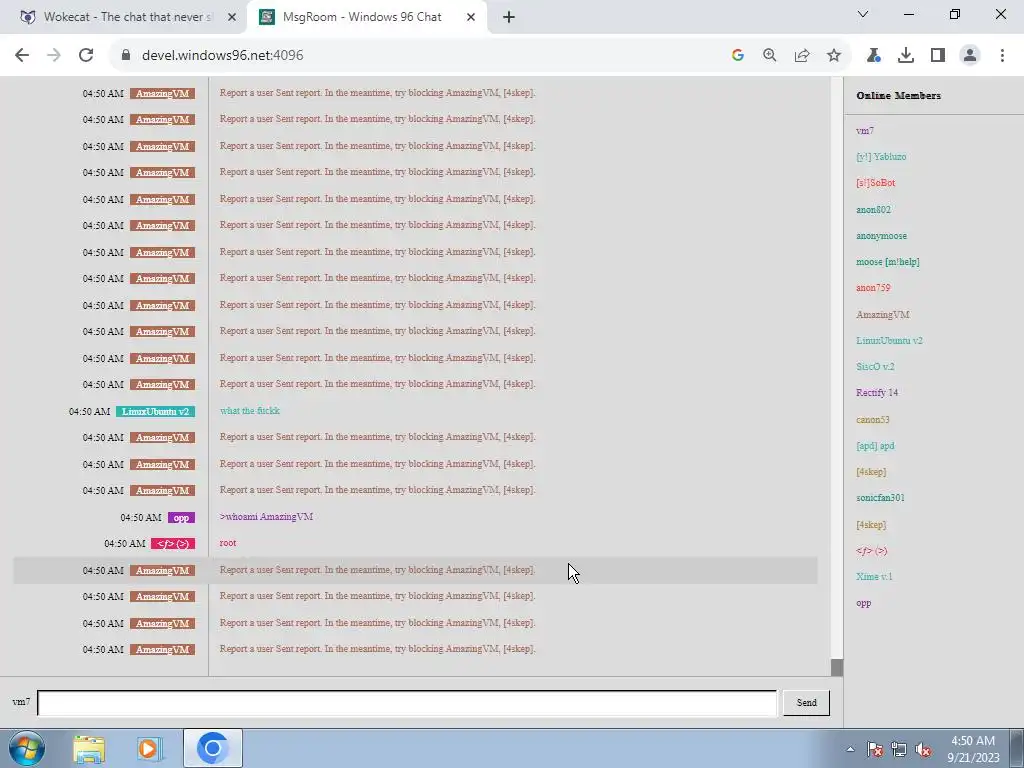Screen dimensions: 1024x768
Task: Select [y!] Yabluzo in Online Members
Action: click(881, 157)
